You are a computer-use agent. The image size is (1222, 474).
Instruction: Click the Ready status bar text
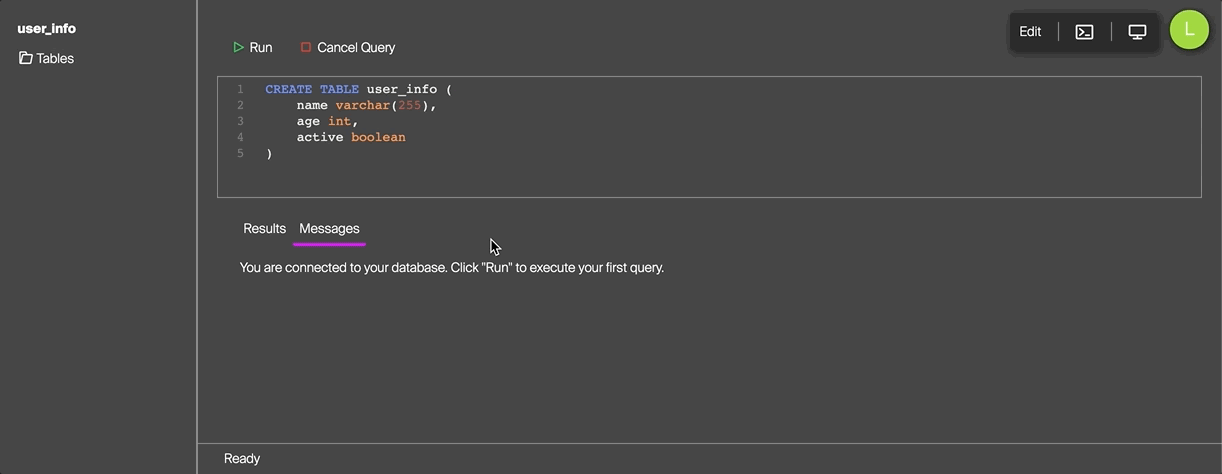click(x=242, y=458)
